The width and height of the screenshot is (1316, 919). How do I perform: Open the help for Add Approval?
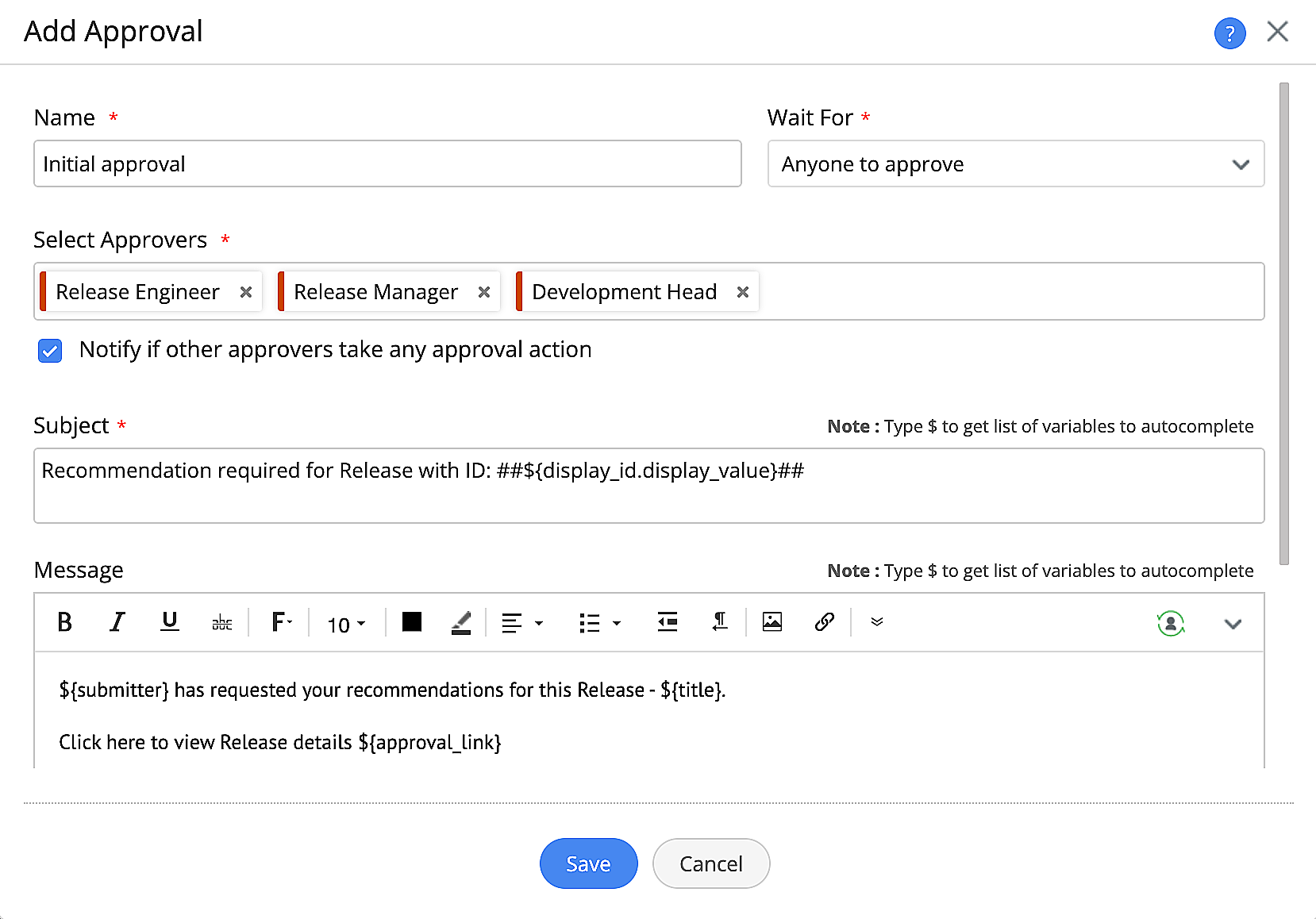(1229, 33)
